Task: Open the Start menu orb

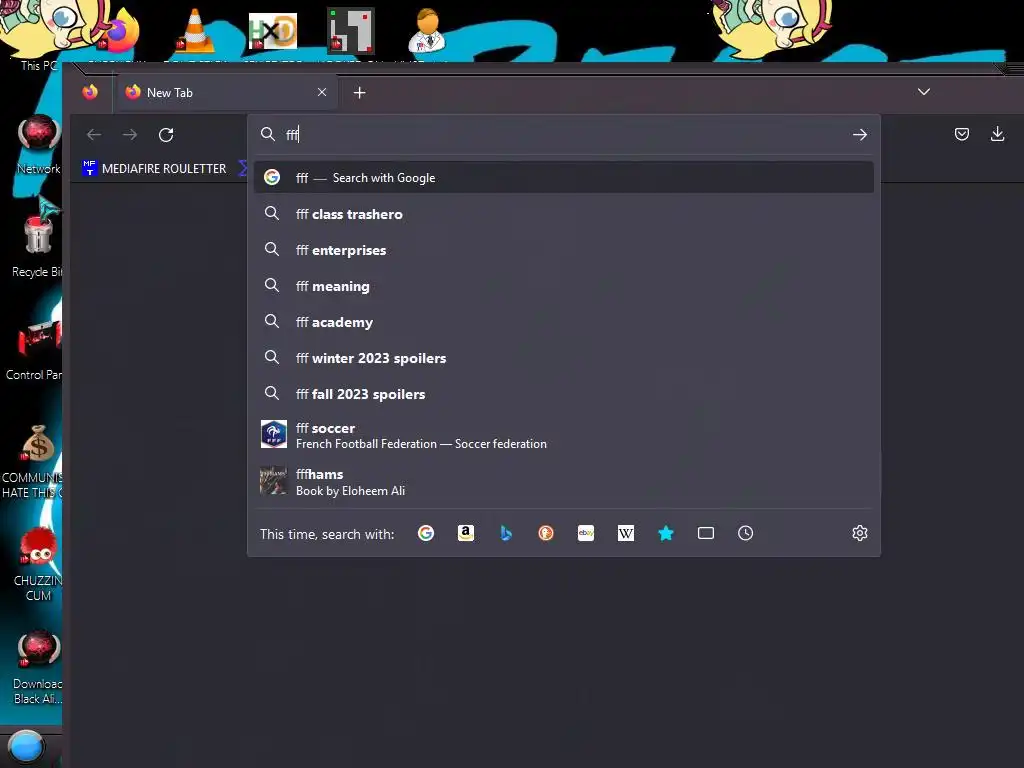Action: pyautogui.click(x=26, y=747)
